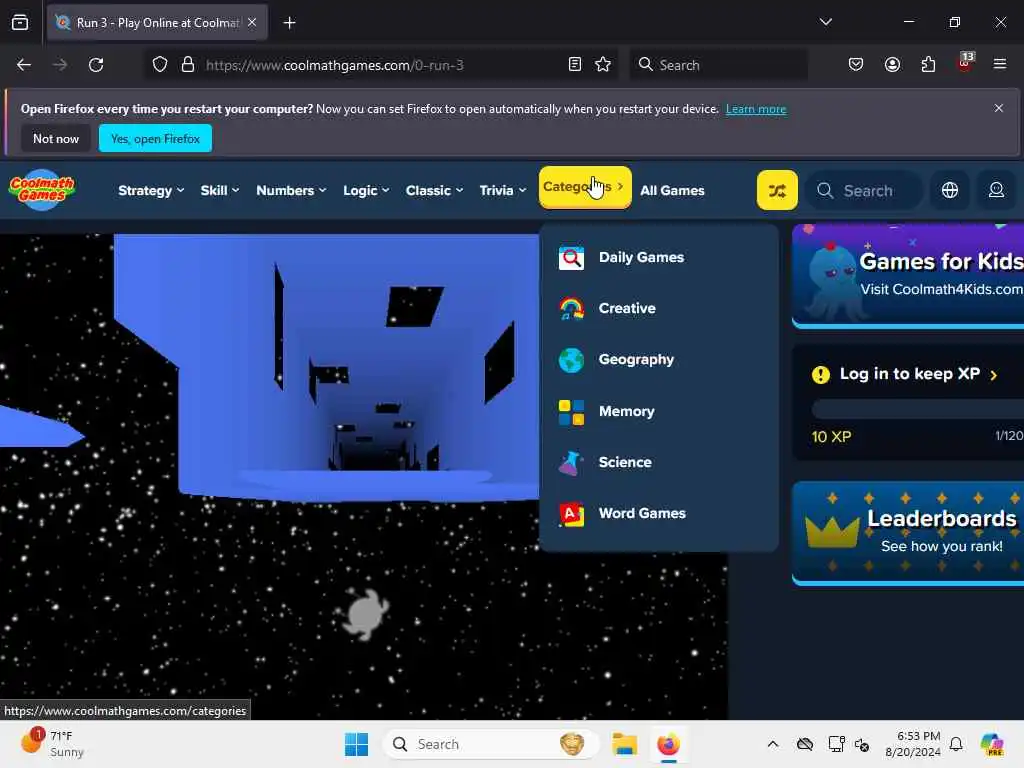Click the list all tabs arrow
1024x768 pixels.
(x=825, y=22)
